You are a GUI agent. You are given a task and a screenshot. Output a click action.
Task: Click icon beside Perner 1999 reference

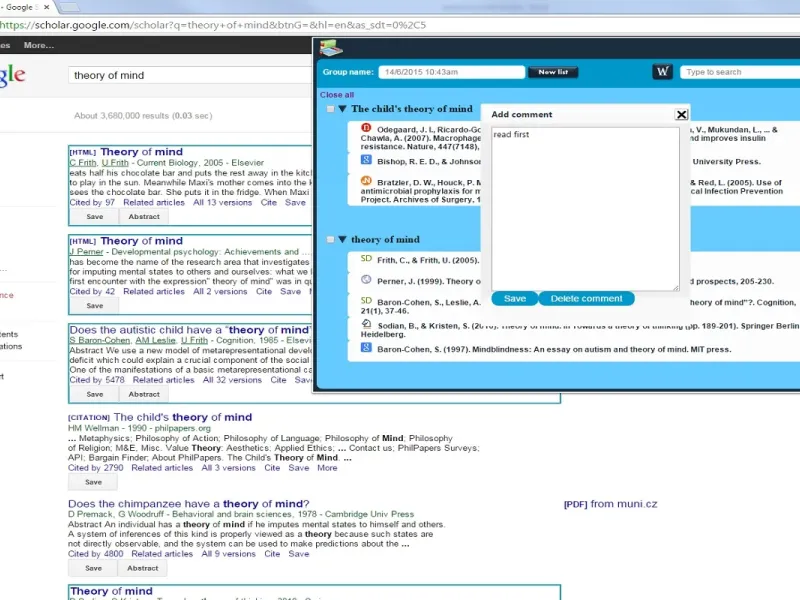pyautogui.click(x=366, y=280)
